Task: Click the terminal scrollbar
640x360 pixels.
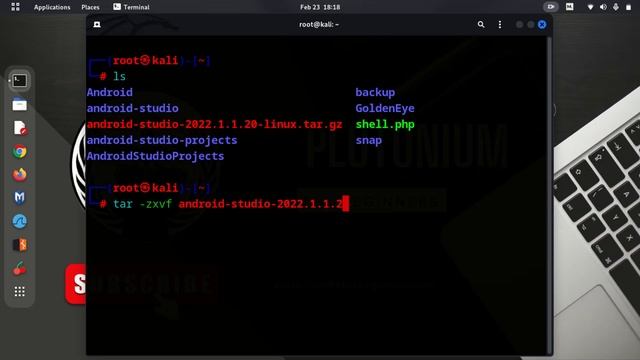Action: click(x=549, y=196)
